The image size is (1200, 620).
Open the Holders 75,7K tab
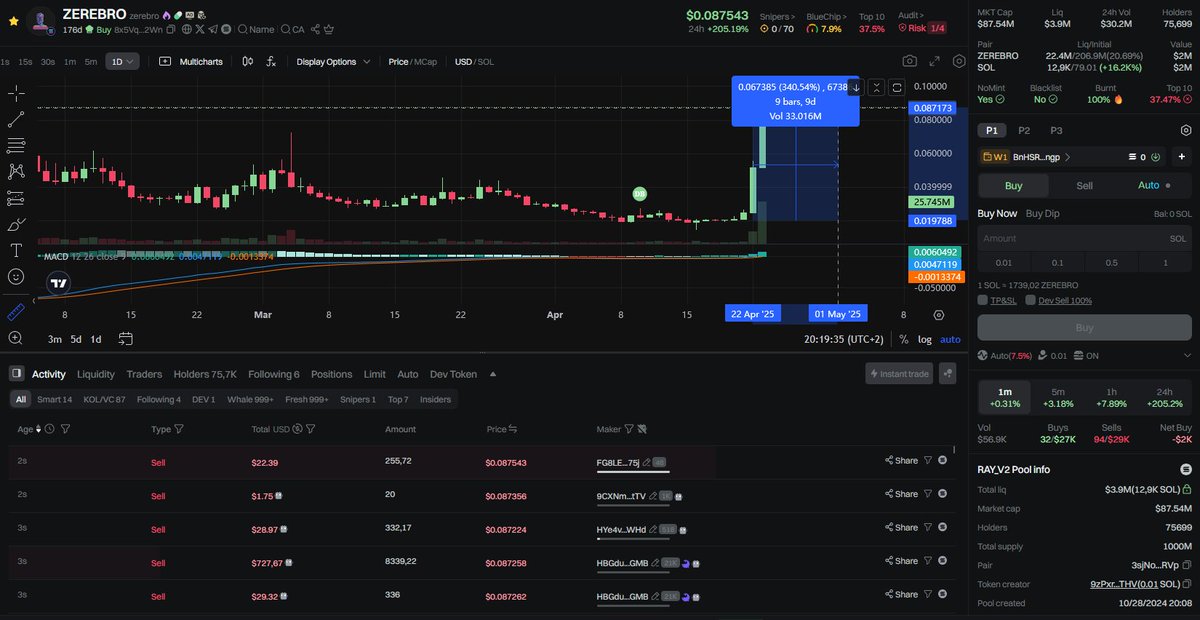pyautogui.click(x=205, y=374)
